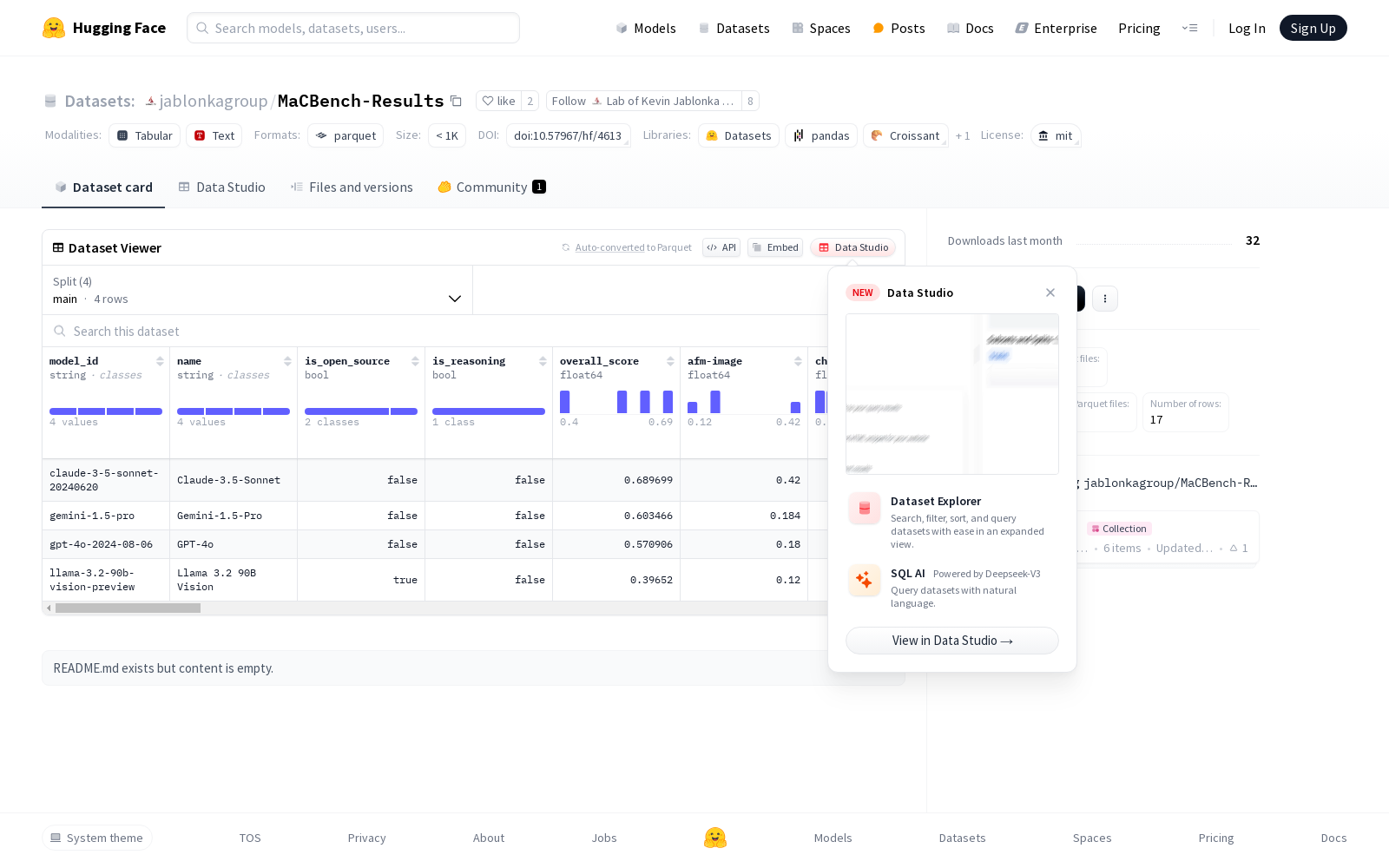Click the mit license tag
The image size is (1389, 868).
[x=1056, y=135]
